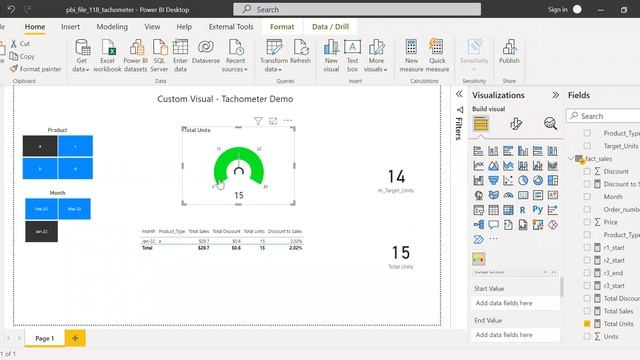Viewport: 640px width, 360px height.
Task: Select the Power Automate visual
Action: coord(478,239)
